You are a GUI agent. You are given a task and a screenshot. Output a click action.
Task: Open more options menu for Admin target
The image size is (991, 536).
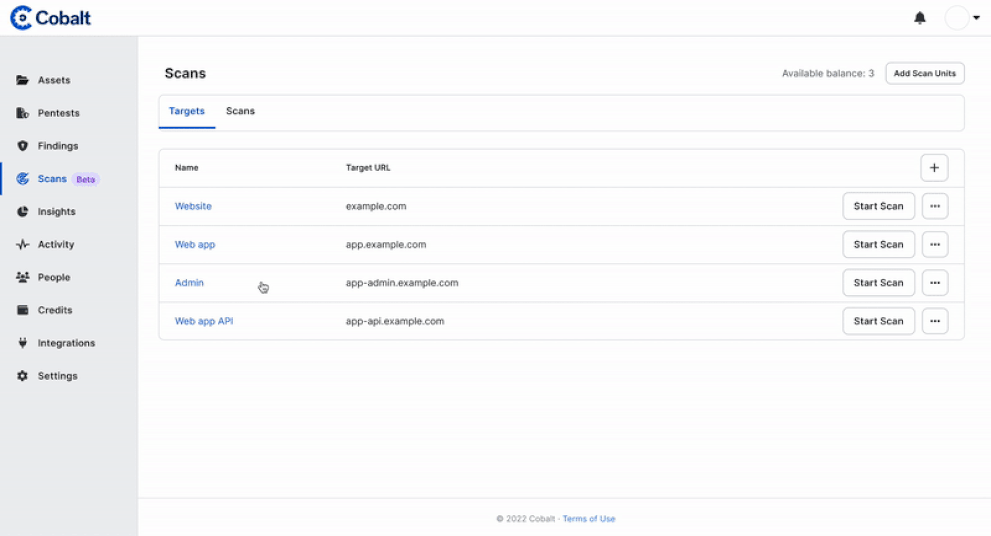click(x=934, y=283)
